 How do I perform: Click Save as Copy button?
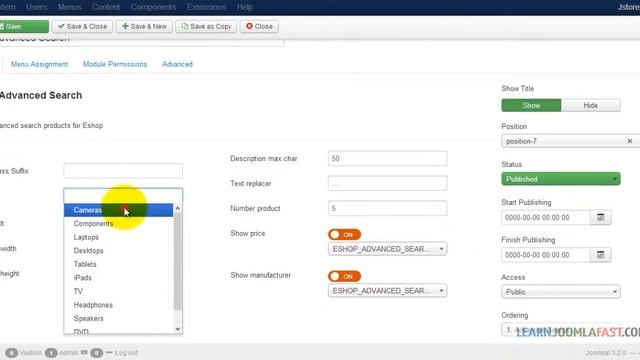(206, 26)
